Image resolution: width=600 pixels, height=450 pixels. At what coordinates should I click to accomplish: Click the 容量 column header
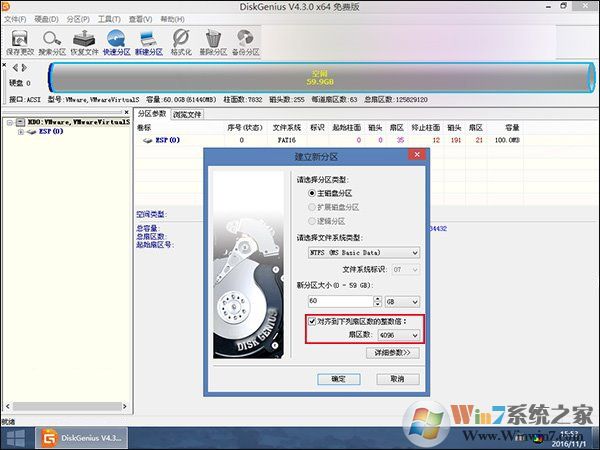(x=512, y=127)
